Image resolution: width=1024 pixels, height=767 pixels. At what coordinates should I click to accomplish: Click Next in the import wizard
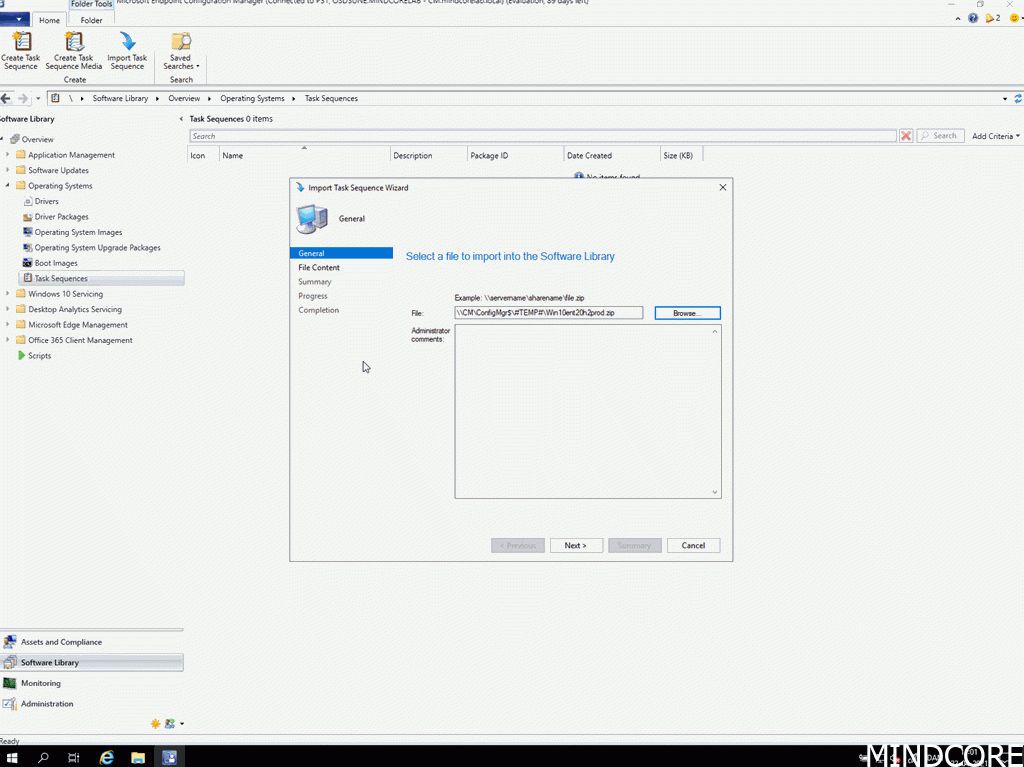[x=575, y=545]
